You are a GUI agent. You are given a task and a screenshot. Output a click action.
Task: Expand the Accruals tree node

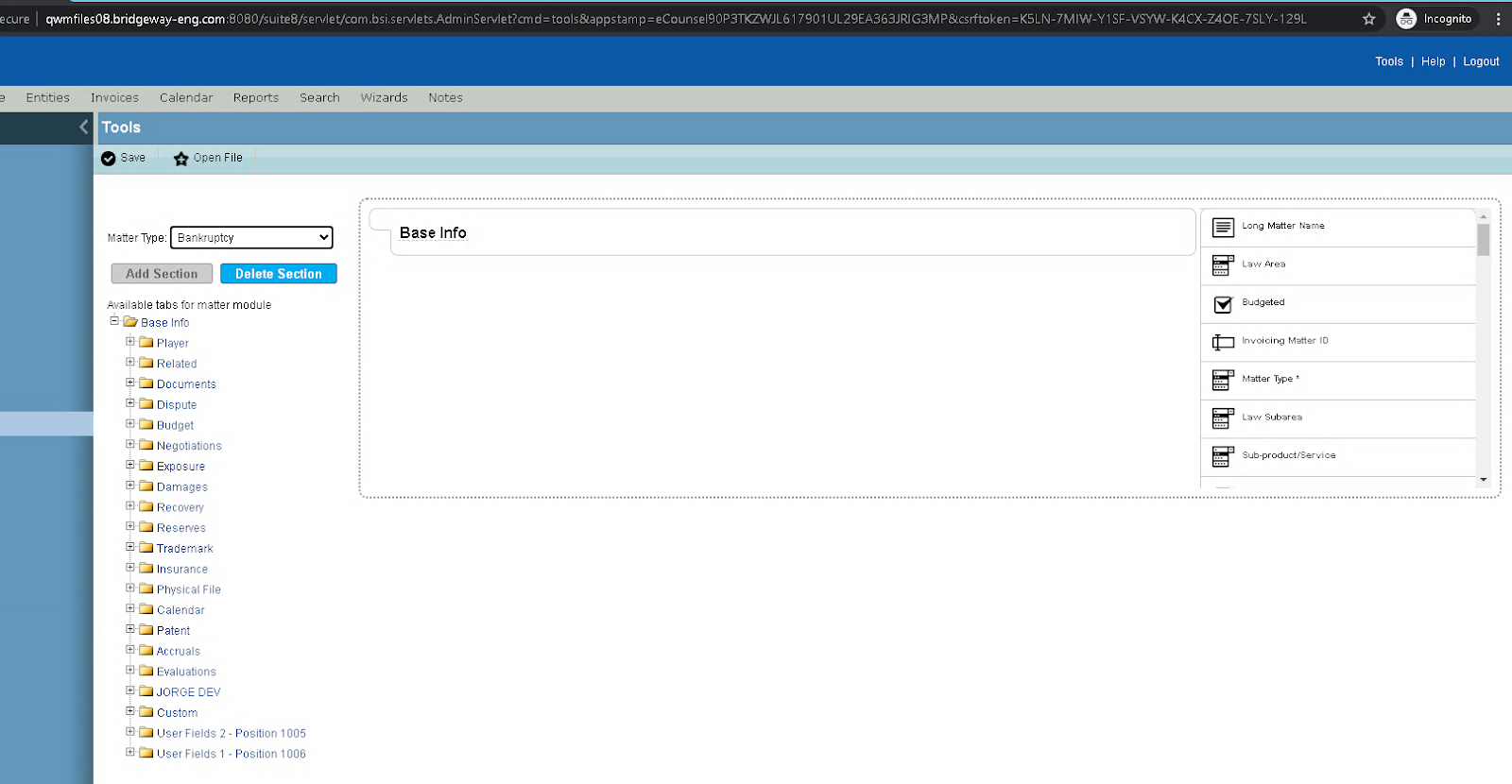[x=130, y=650]
